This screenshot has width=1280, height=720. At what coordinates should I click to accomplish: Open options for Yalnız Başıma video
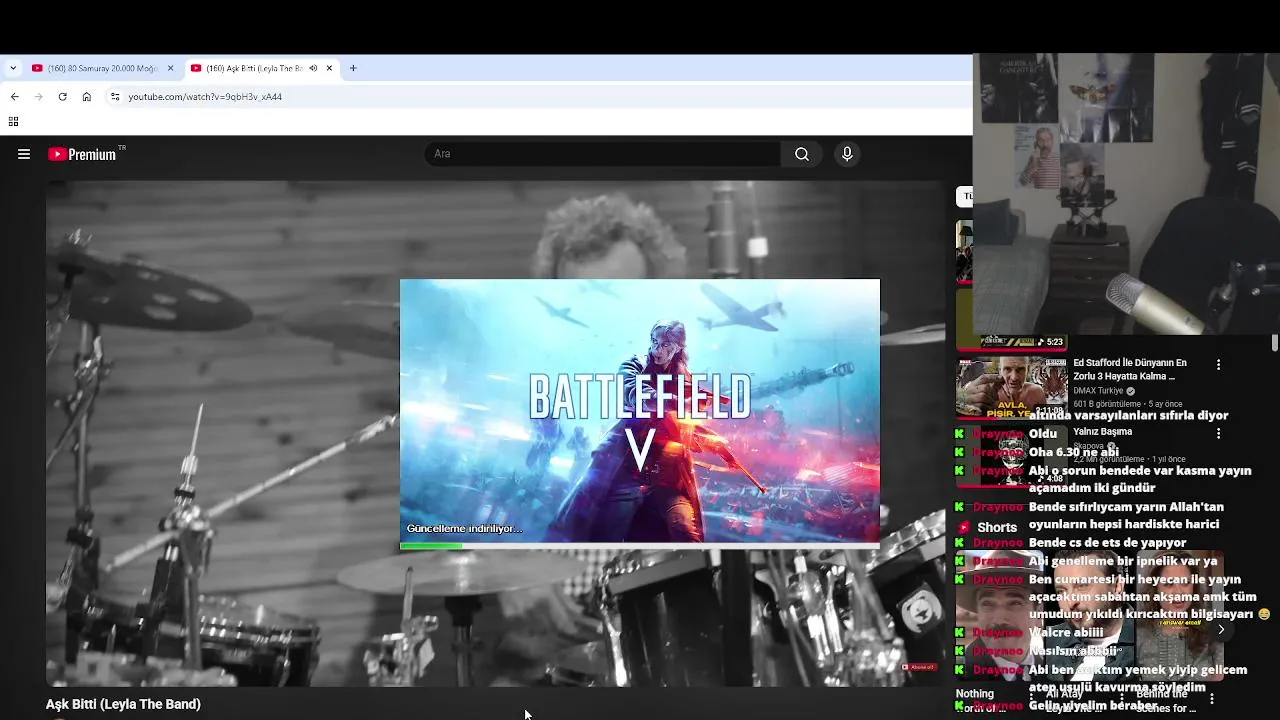click(1218, 433)
